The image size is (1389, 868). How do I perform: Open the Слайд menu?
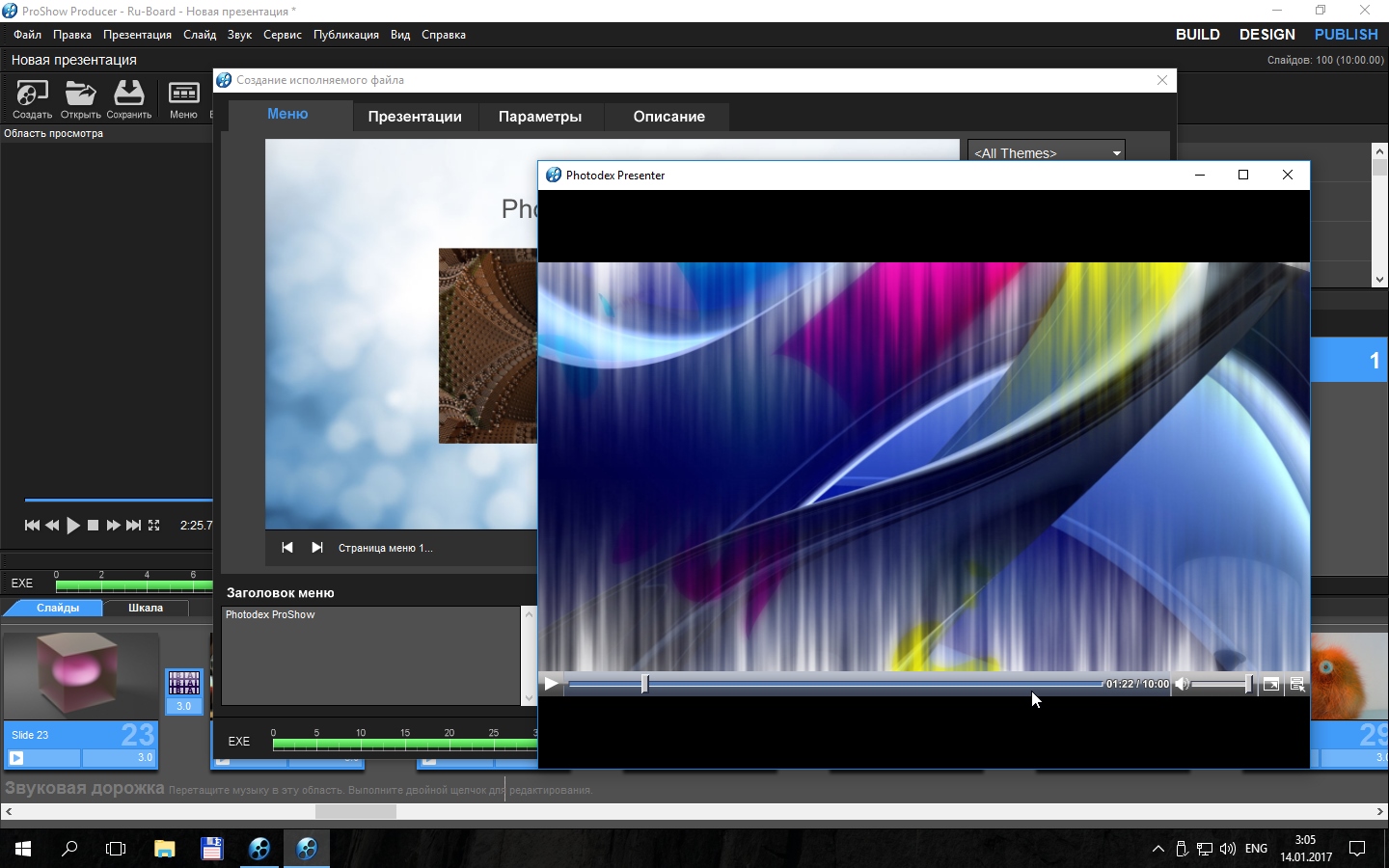click(200, 35)
